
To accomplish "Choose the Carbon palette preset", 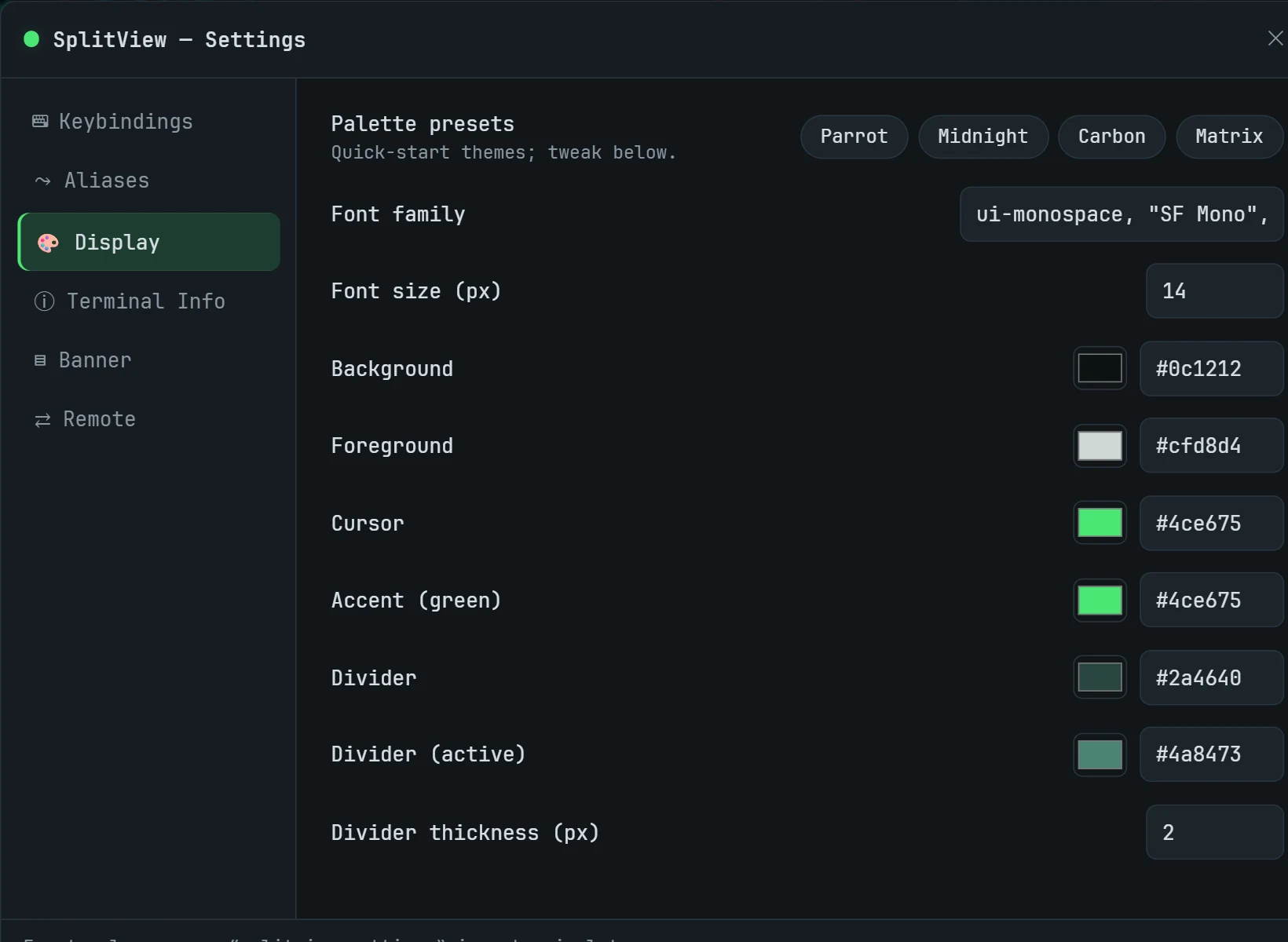I will pos(1112,137).
